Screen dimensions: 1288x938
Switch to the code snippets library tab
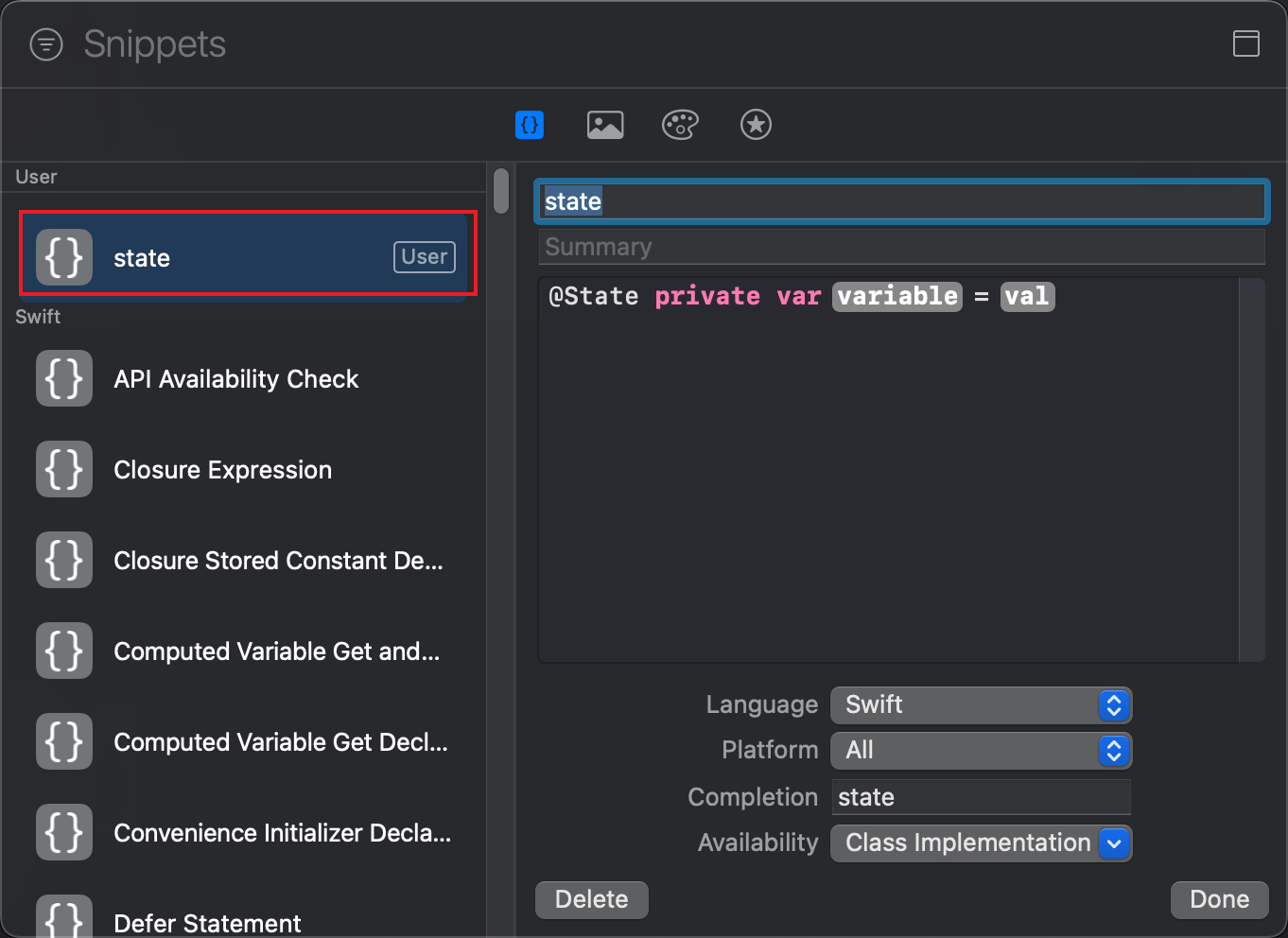coord(530,124)
